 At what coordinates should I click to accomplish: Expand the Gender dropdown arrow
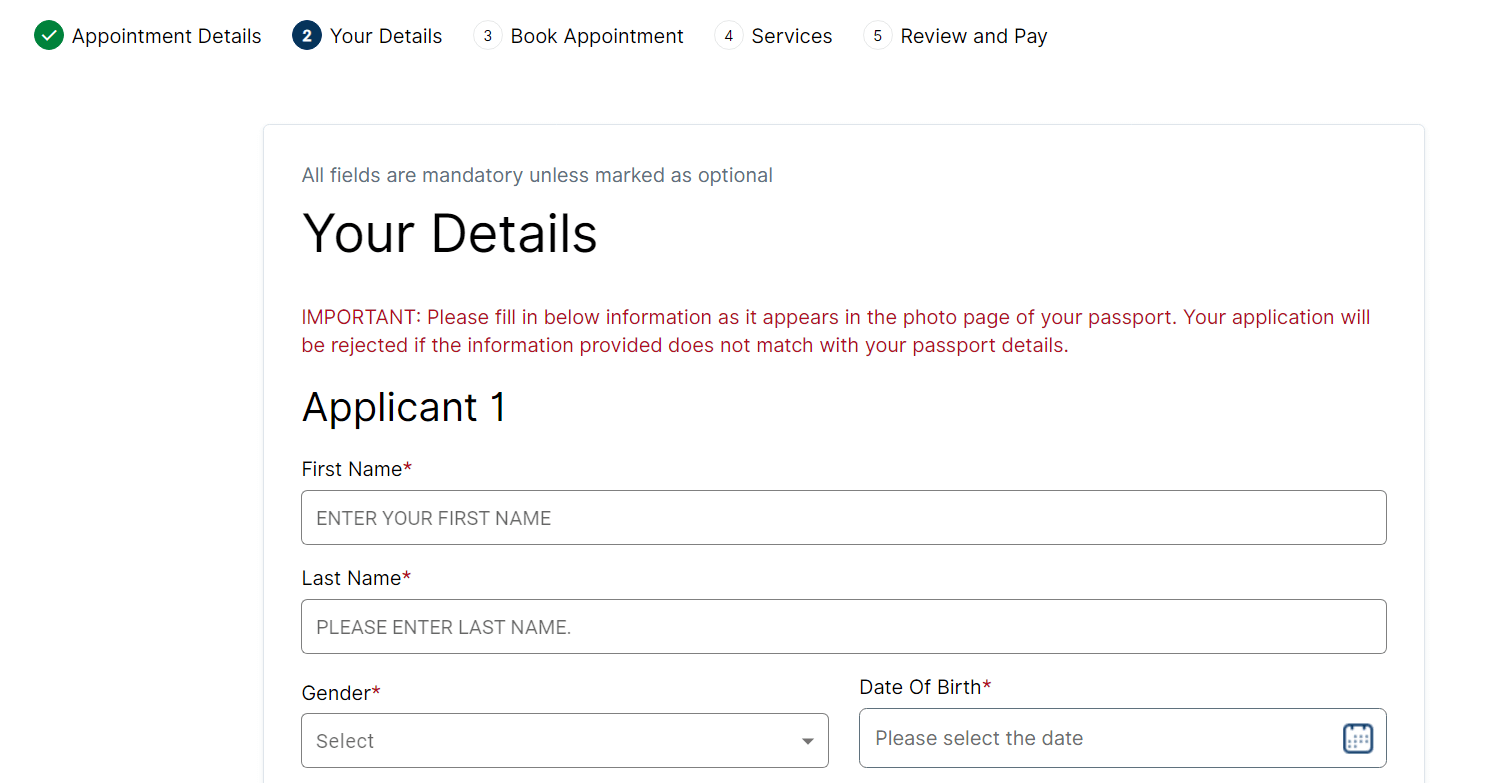point(807,741)
